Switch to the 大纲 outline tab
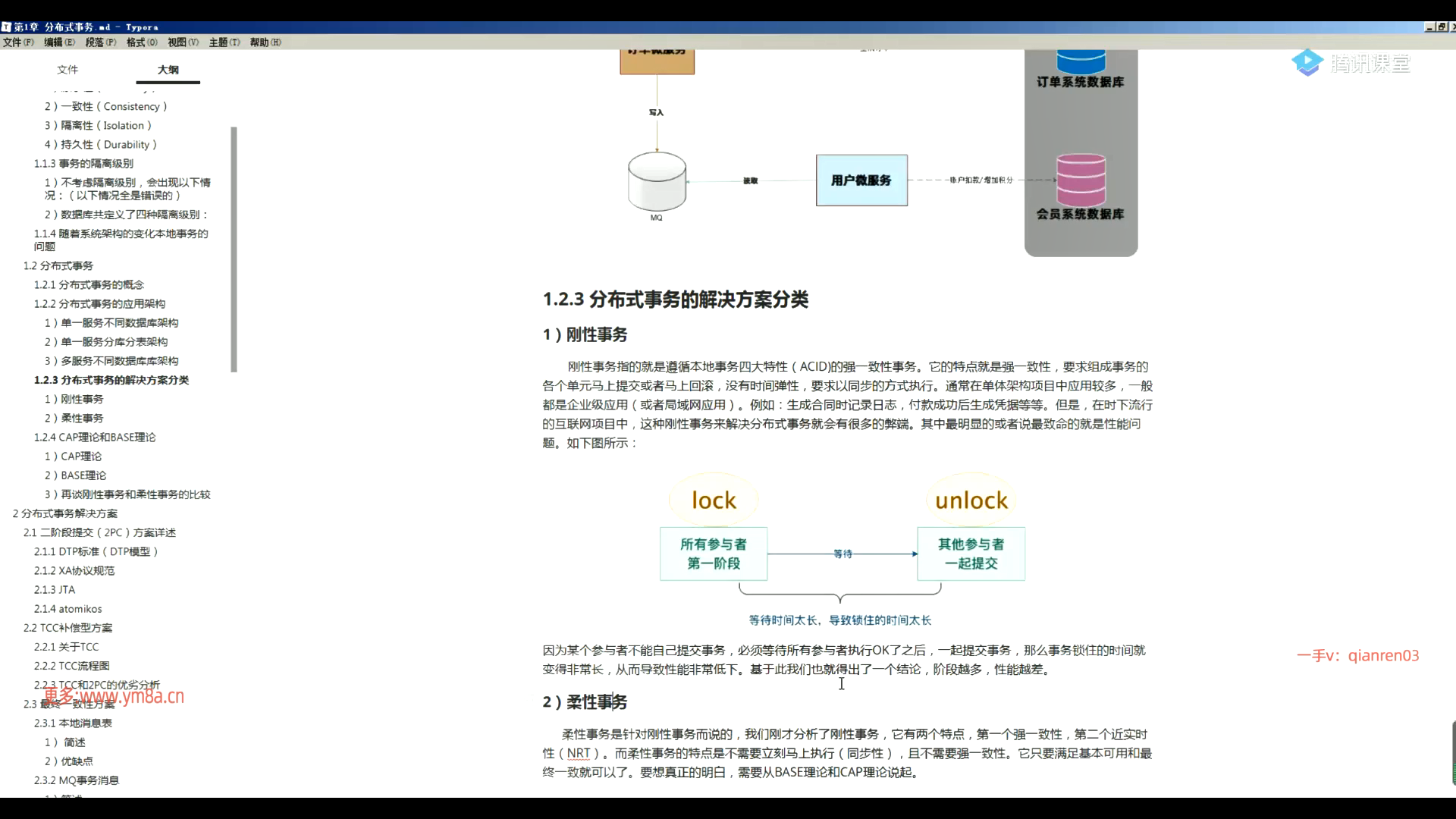This screenshot has height=819, width=1456. (x=168, y=70)
